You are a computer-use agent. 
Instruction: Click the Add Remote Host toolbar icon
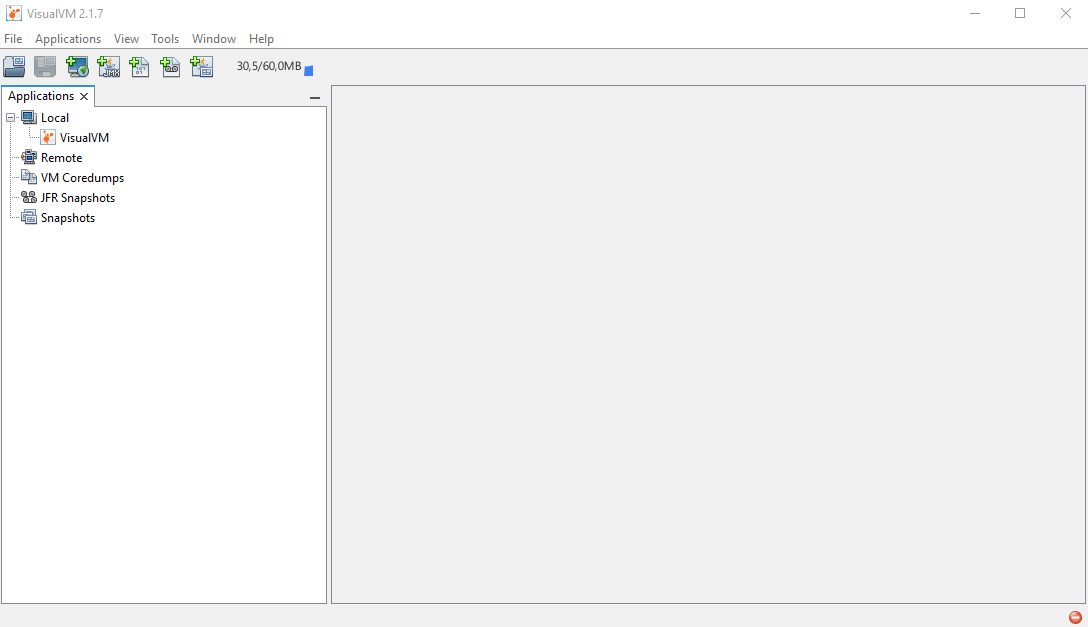pos(78,67)
